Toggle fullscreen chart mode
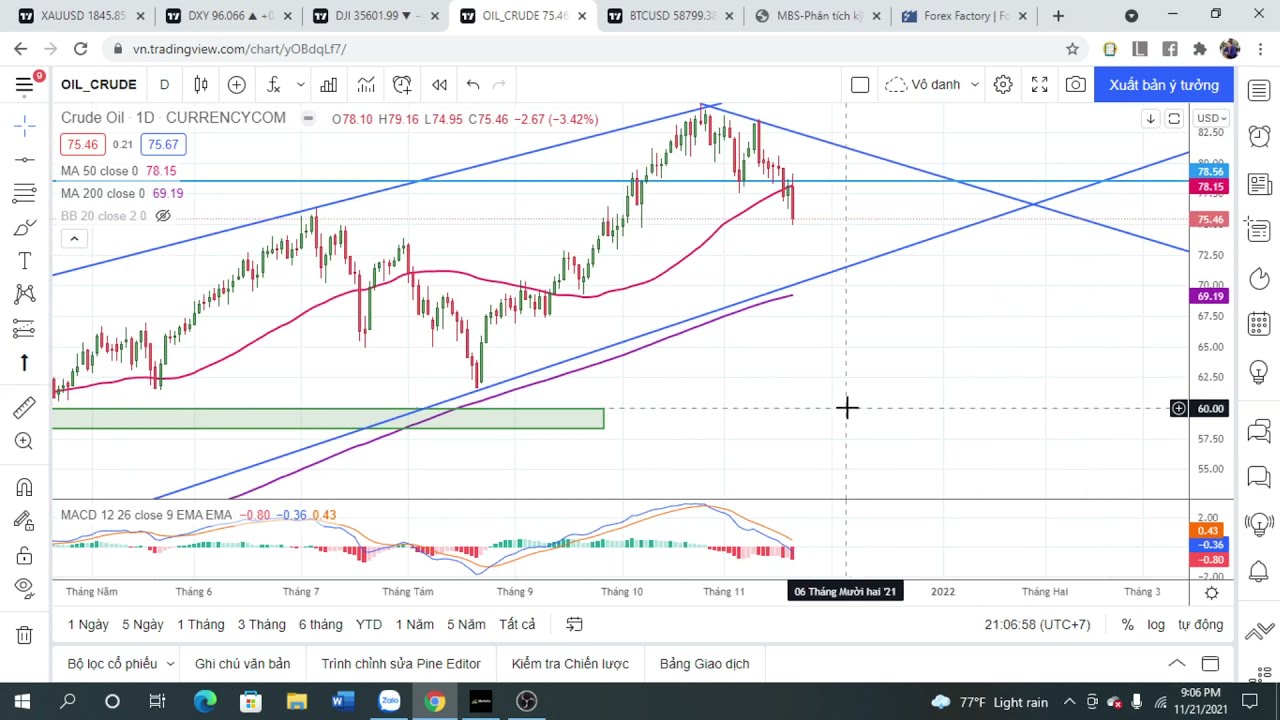The image size is (1280, 720). pyautogui.click(x=1039, y=85)
